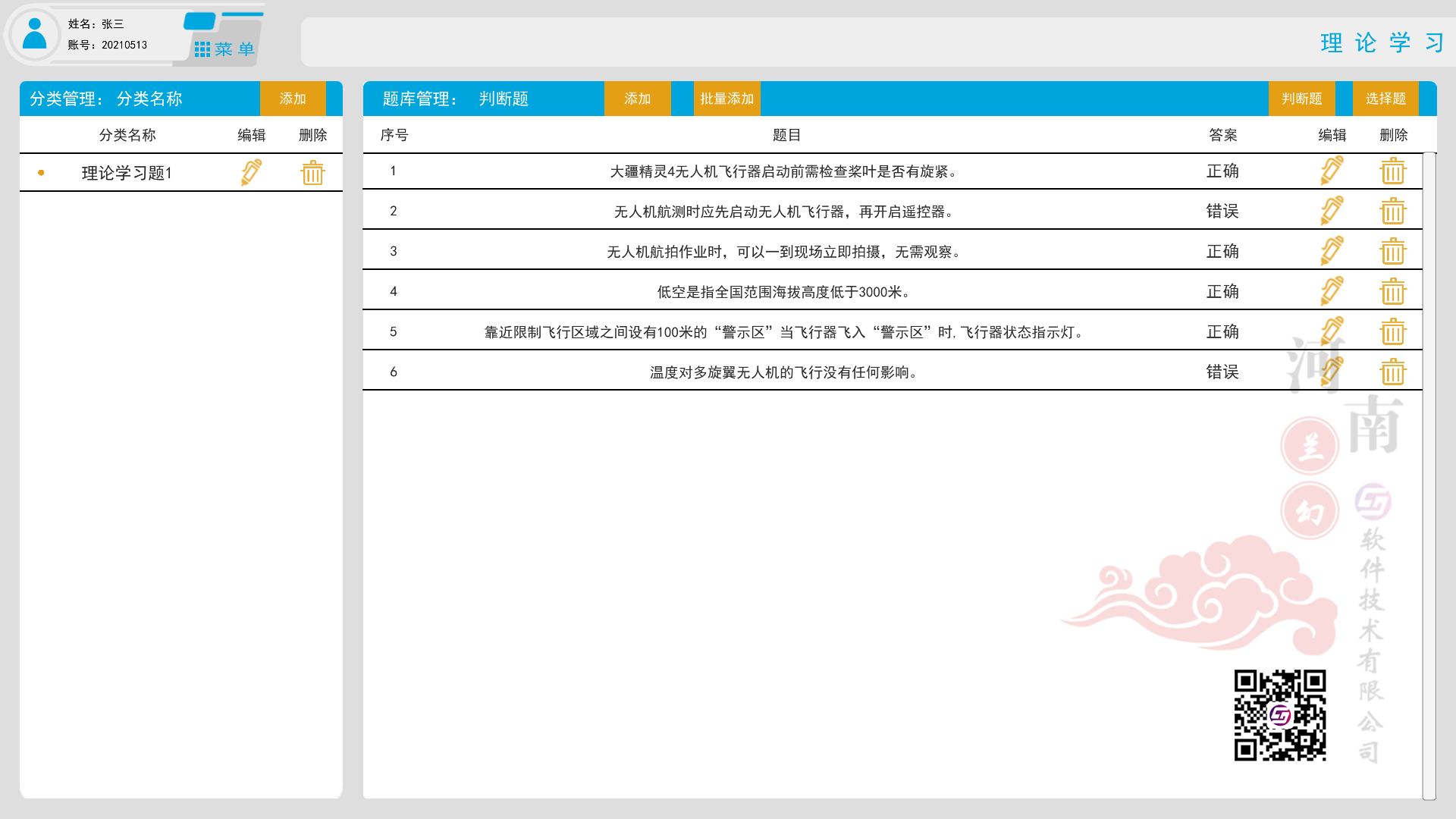
Task: Edit question 5 with the pencil icon
Action: click(x=1332, y=331)
